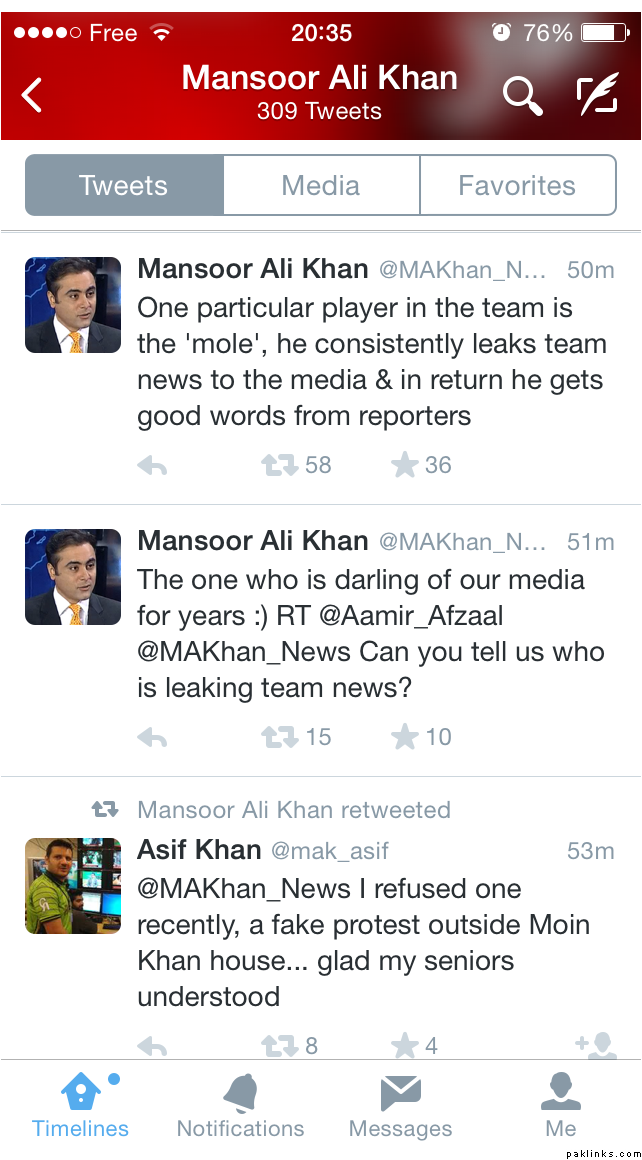Open Notifications bell in bottom bar
This screenshot has height=1160, width=642.
[240, 1106]
